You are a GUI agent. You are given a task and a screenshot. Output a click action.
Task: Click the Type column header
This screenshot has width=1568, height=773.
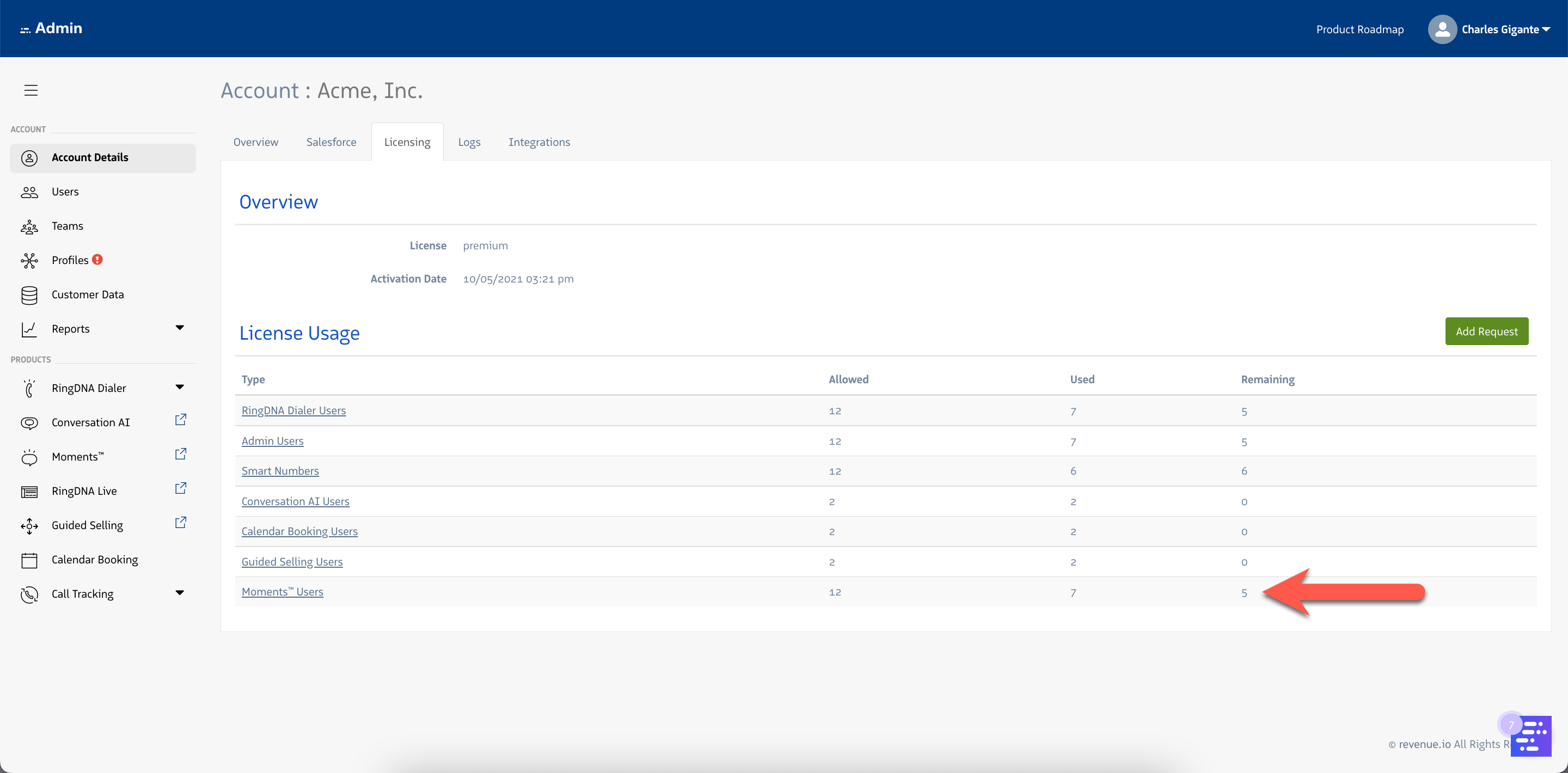[x=253, y=379]
